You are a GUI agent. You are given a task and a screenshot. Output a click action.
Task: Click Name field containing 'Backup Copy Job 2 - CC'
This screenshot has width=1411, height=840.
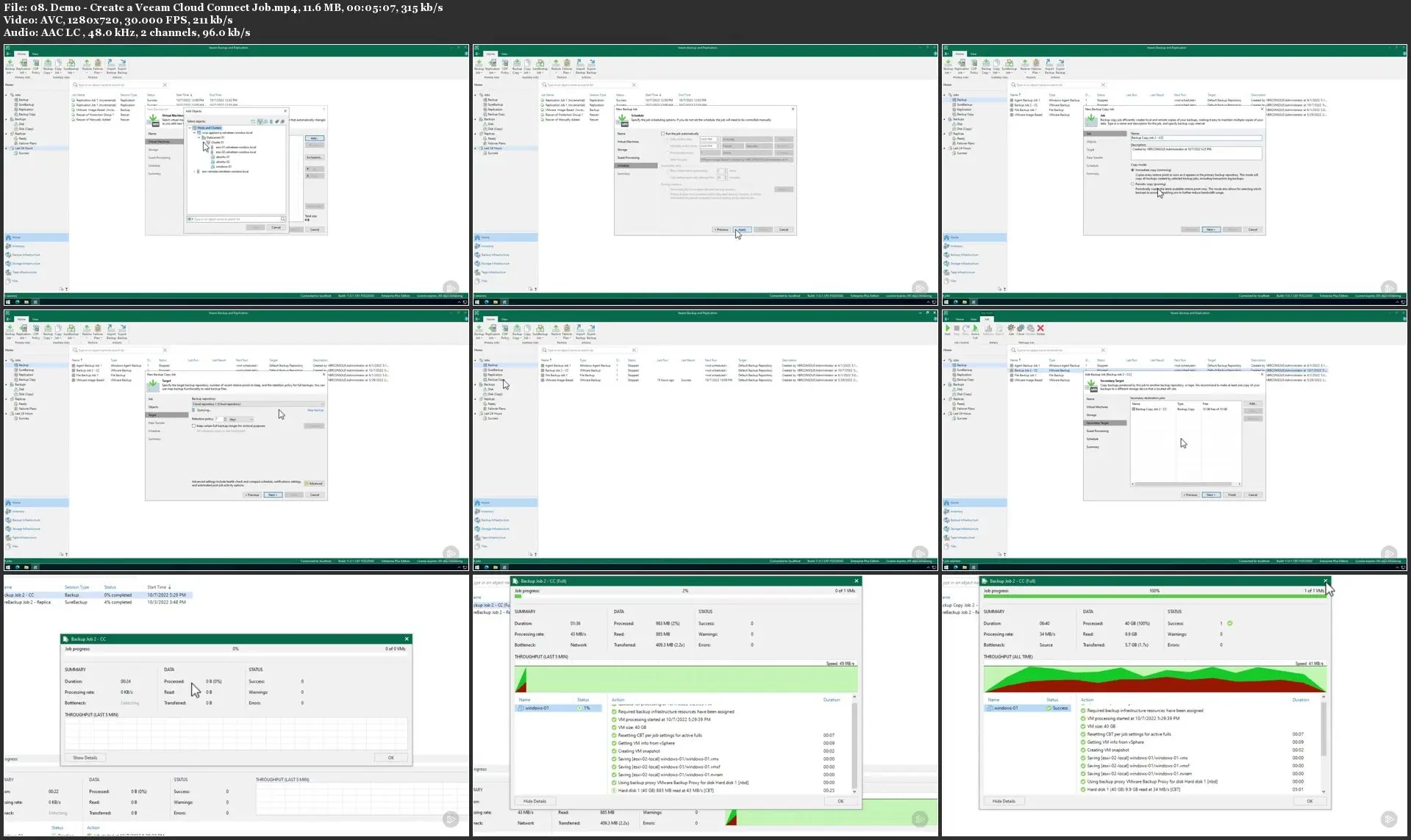pyautogui.click(x=1196, y=137)
